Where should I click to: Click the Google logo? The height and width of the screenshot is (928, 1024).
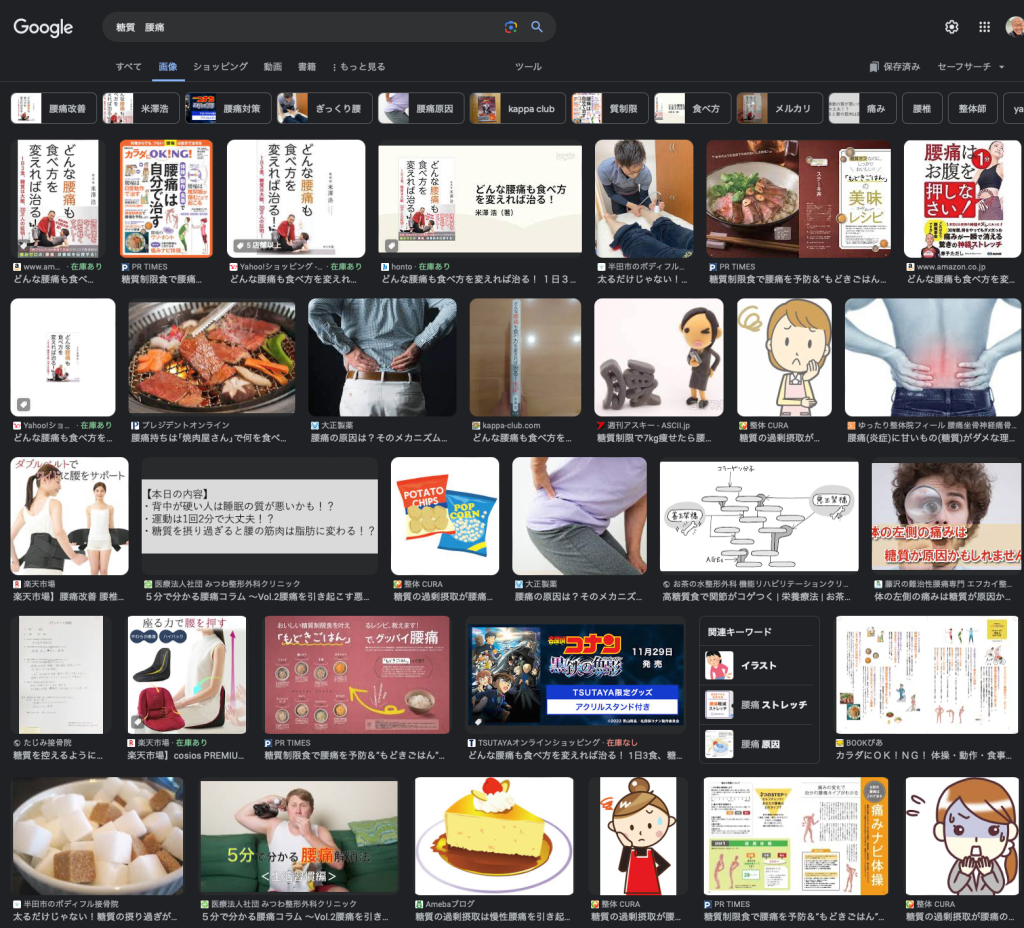pos(43,28)
